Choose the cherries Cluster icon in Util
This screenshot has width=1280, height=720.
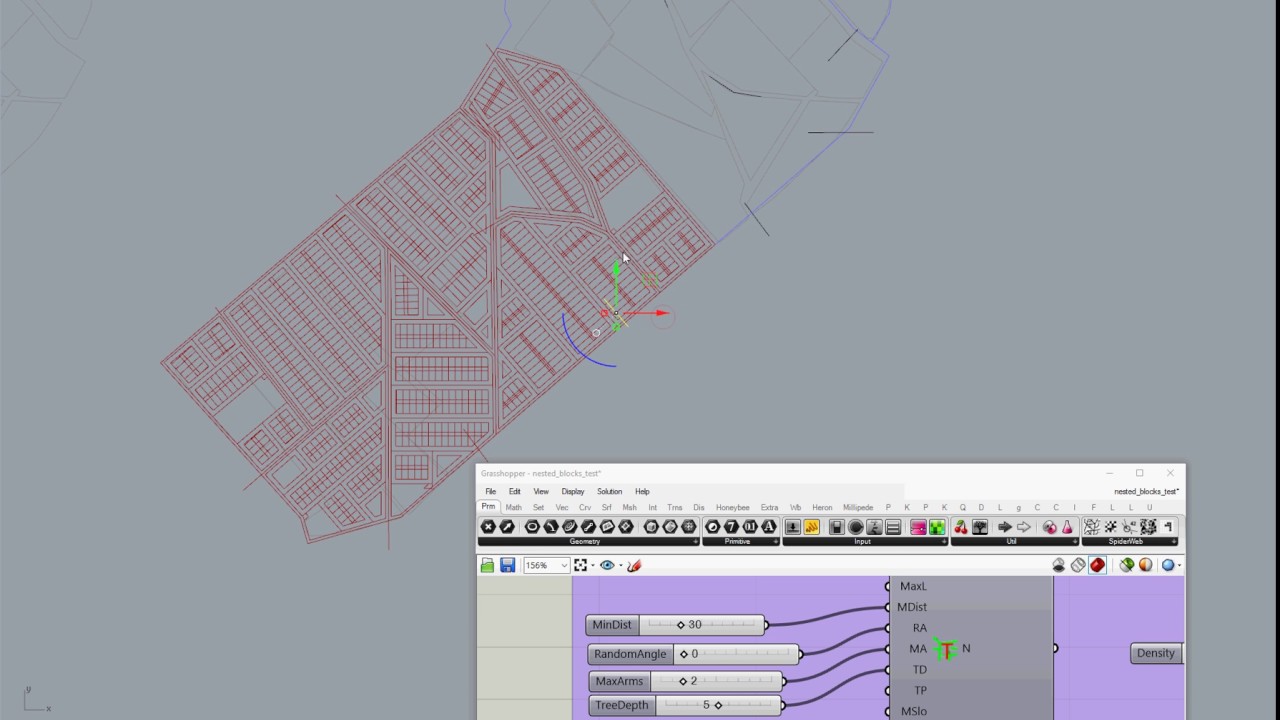click(x=961, y=527)
